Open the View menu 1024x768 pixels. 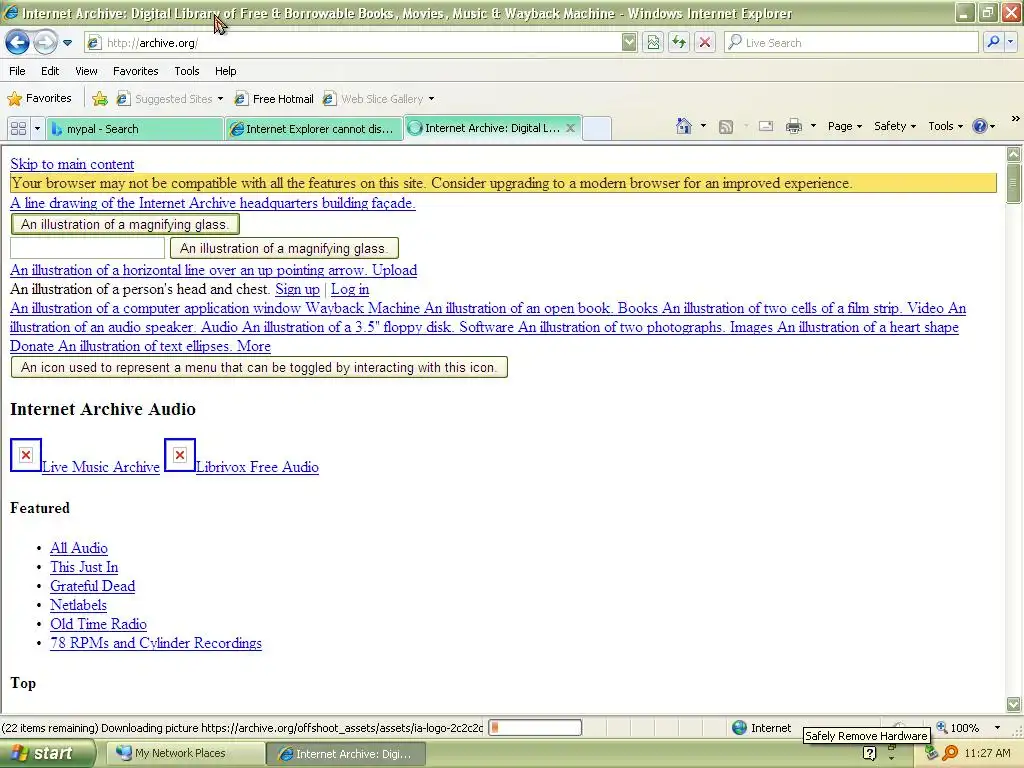pos(86,71)
